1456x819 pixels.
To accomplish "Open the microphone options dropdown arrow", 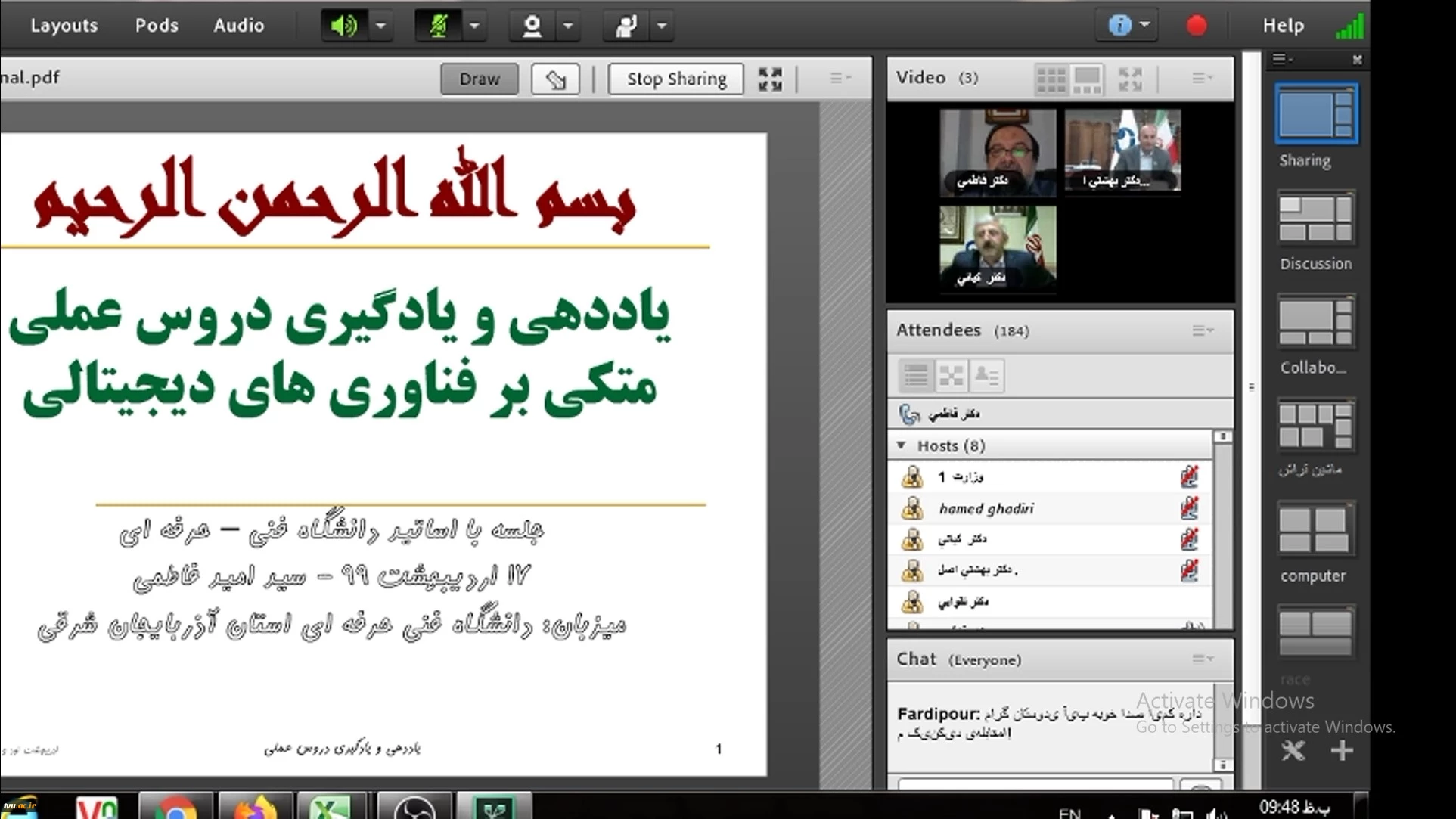I will (x=475, y=26).
